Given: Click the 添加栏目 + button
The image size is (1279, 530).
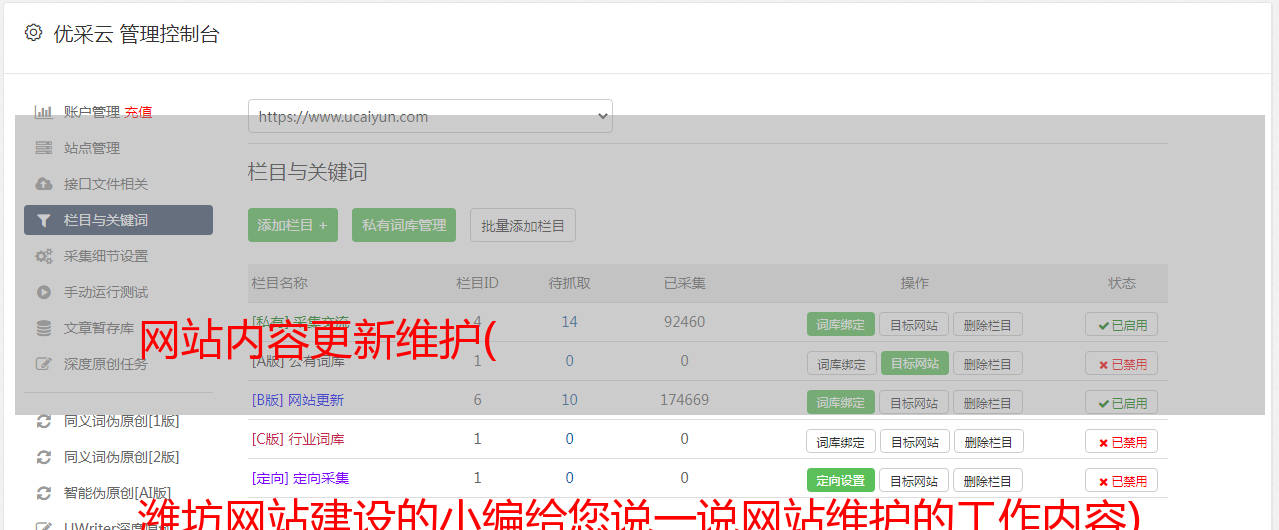Looking at the screenshot, I should 293,225.
